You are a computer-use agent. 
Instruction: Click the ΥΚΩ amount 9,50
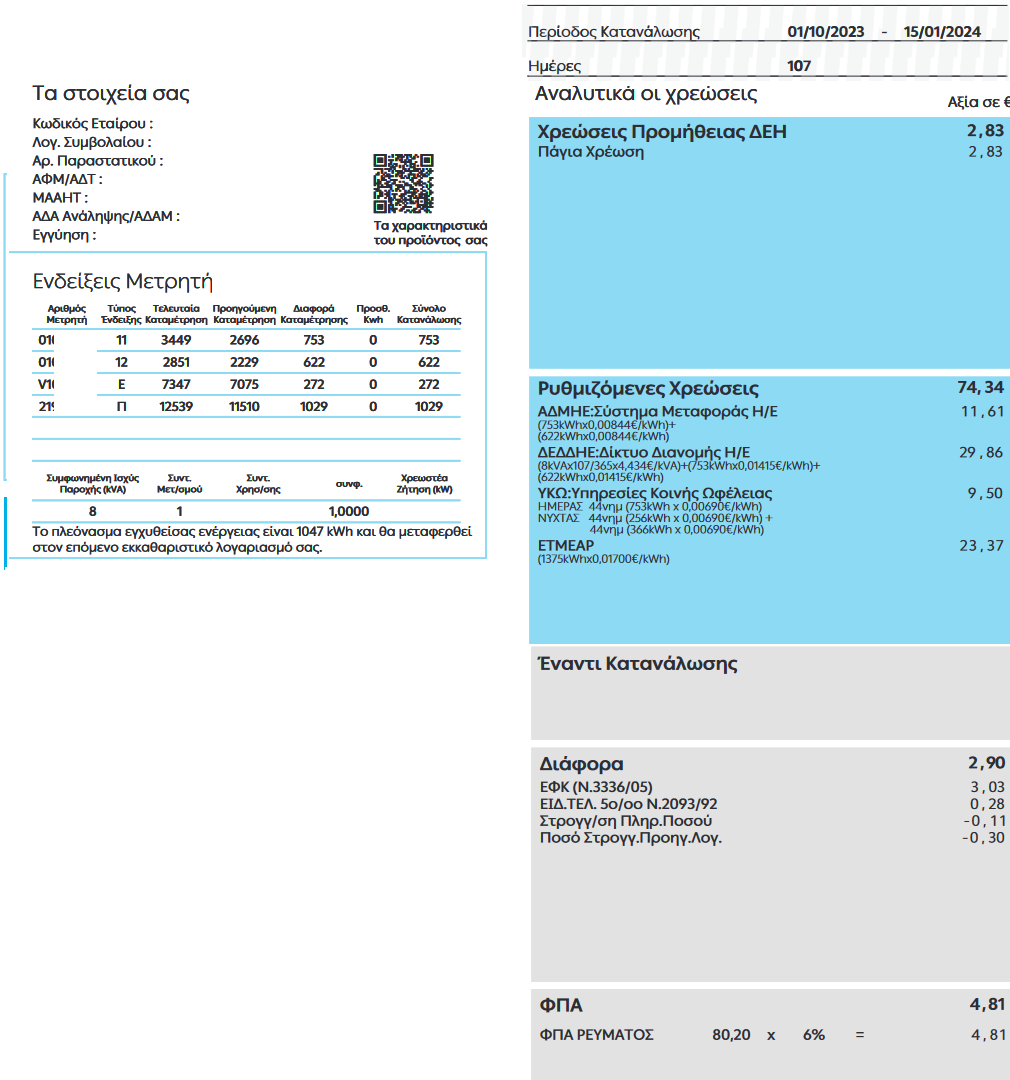click(985, 493)
